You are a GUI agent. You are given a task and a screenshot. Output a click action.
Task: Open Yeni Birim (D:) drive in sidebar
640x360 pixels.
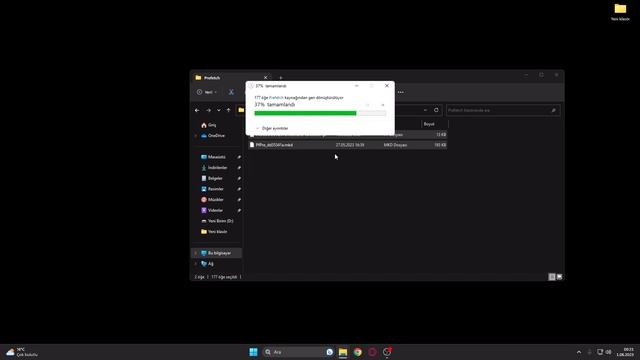click(217, 221)
